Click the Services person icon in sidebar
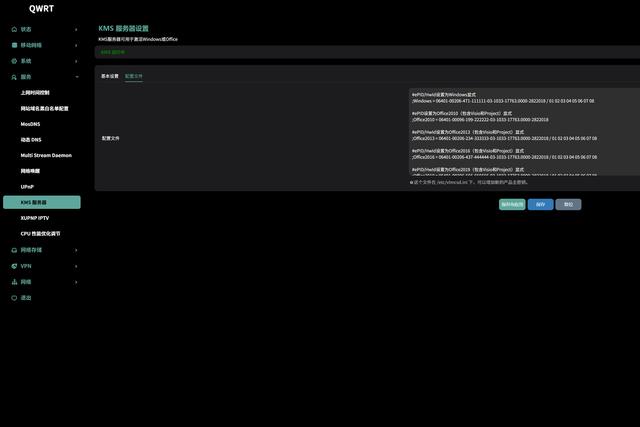This screenshot has height=427, width=640. click(14, 77)
